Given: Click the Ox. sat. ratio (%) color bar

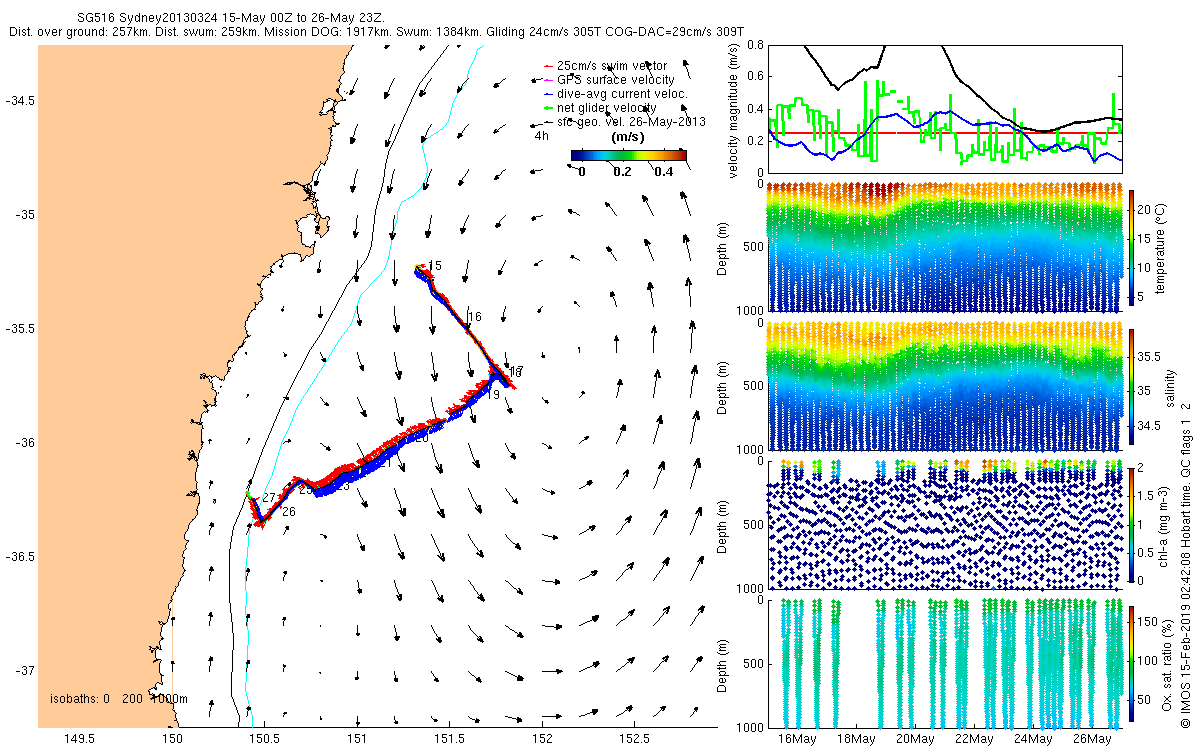Looking at the screenshot, I should [1131, 664].
